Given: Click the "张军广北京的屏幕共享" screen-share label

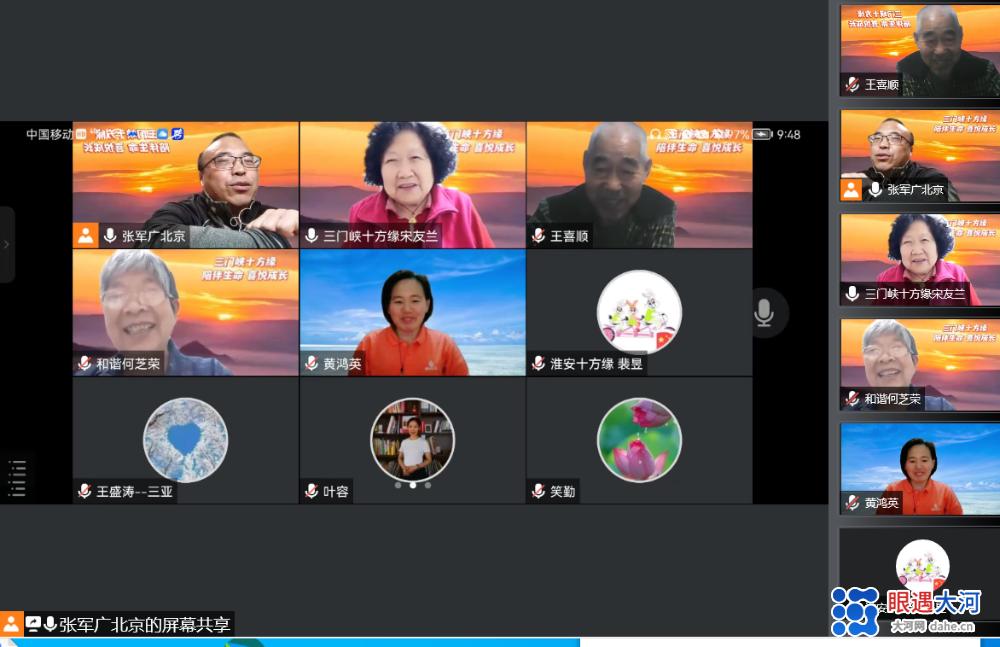Looking at the screenshot, I should [145, 624].
